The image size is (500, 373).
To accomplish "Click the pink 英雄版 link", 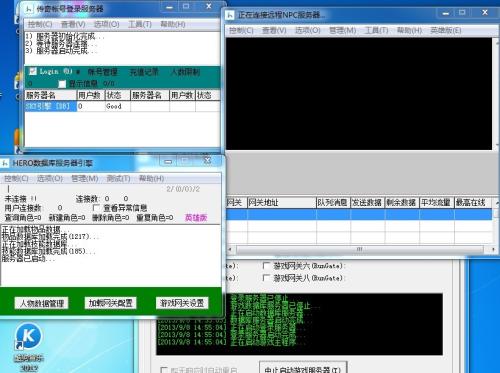I will click(x=196, y=218).
